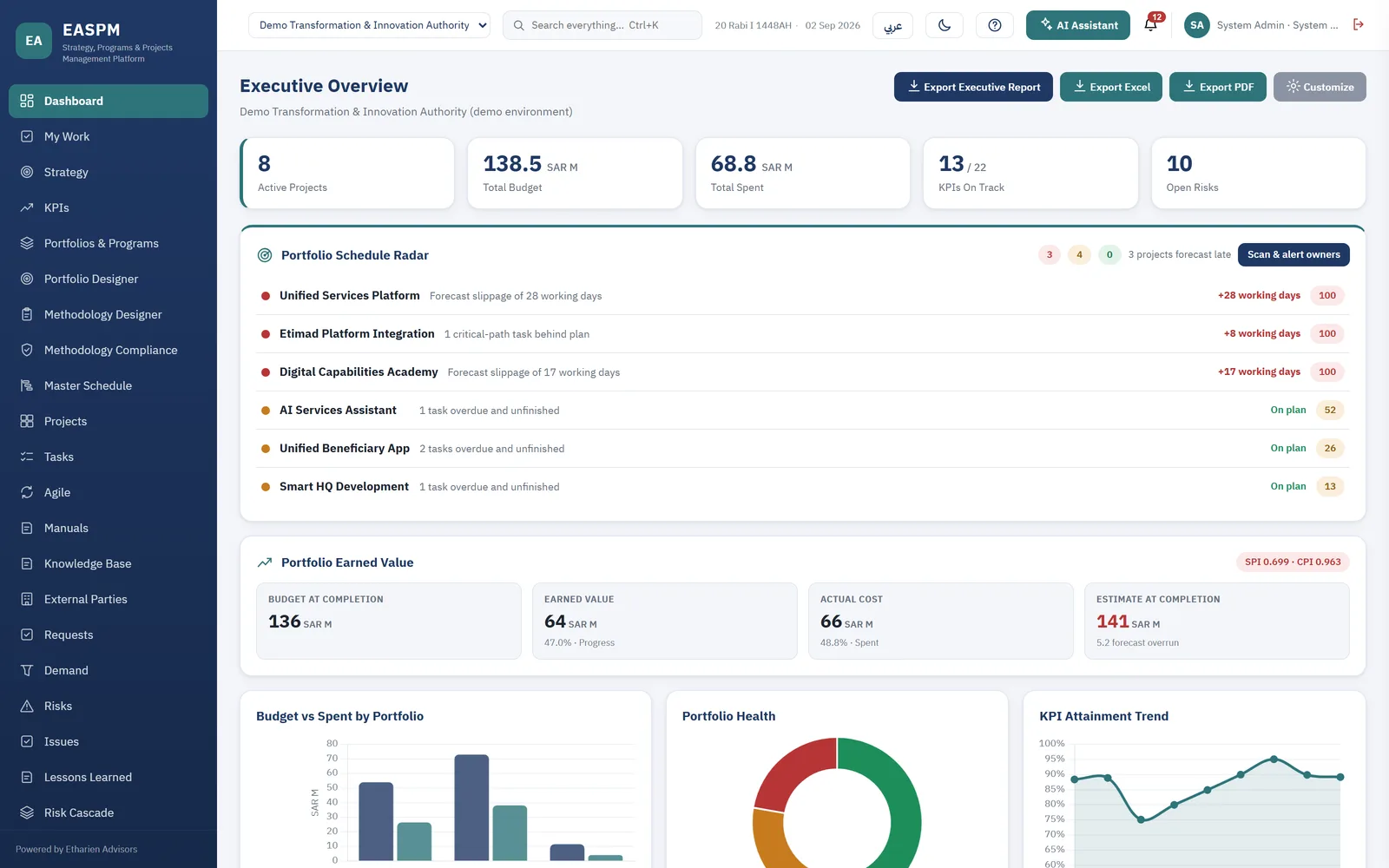Click the Risk Cascade icon
The height and width of the screenshot is (868, 1389).
click(27, 812)
